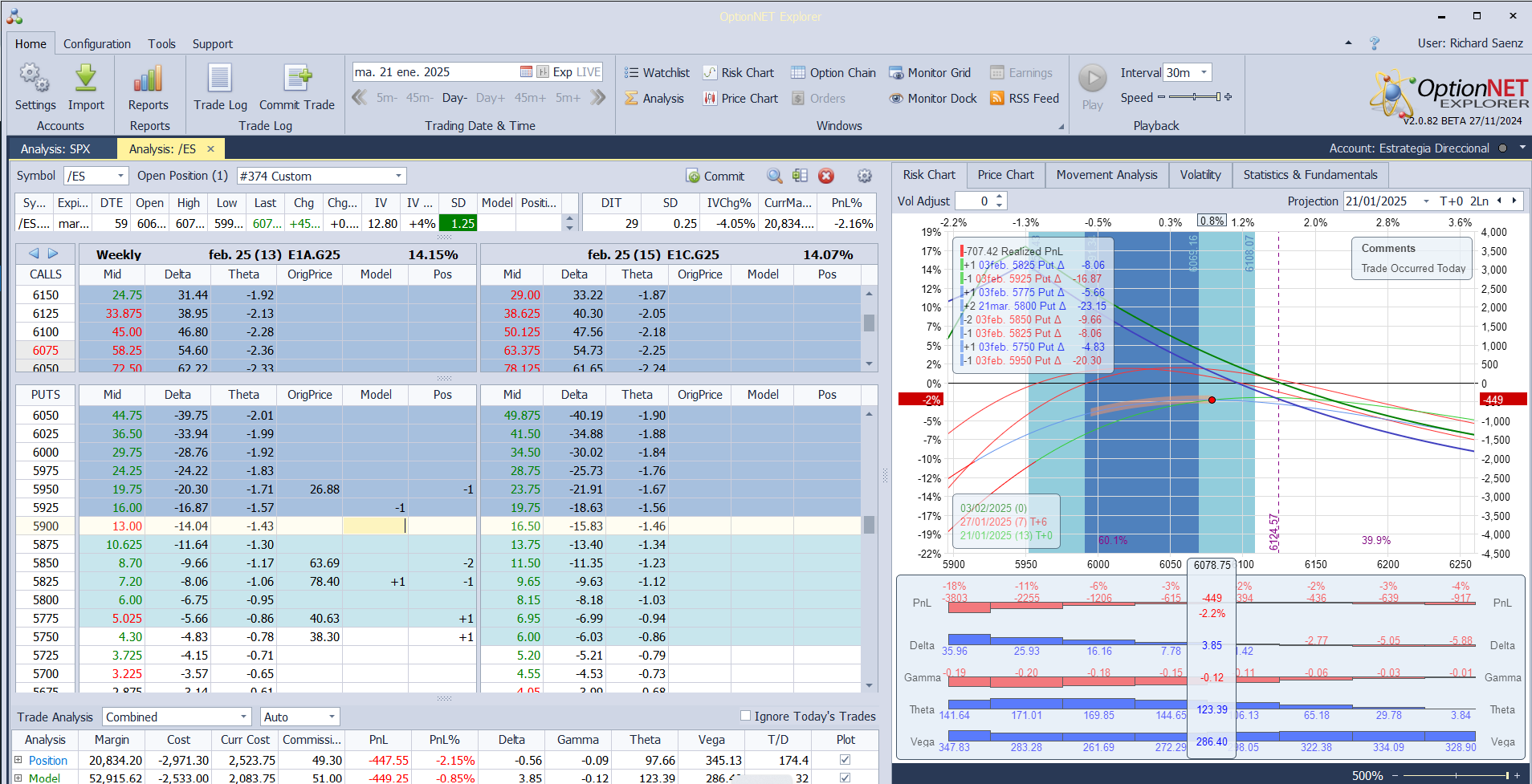The width and height of the screenshot is (1532, 784).
Task: Open the Auto dropdown in Trade Analysis
Action: pos(332,717)
